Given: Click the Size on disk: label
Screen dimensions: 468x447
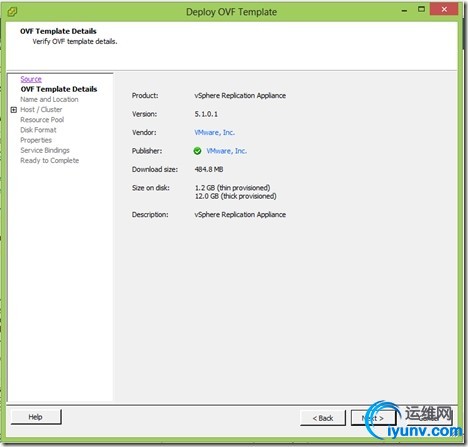Looking at the screenshot, I should point(151,188).
